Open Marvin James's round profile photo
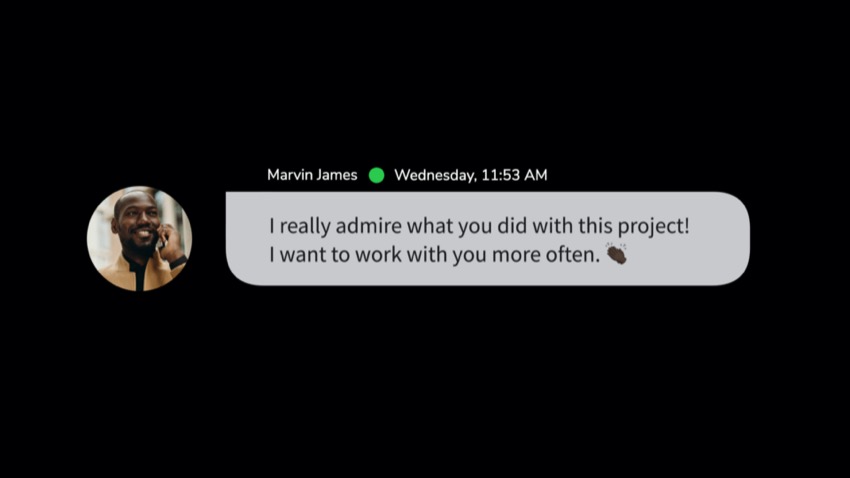This screenshot has width=850, height=478. tap(139, 238)
